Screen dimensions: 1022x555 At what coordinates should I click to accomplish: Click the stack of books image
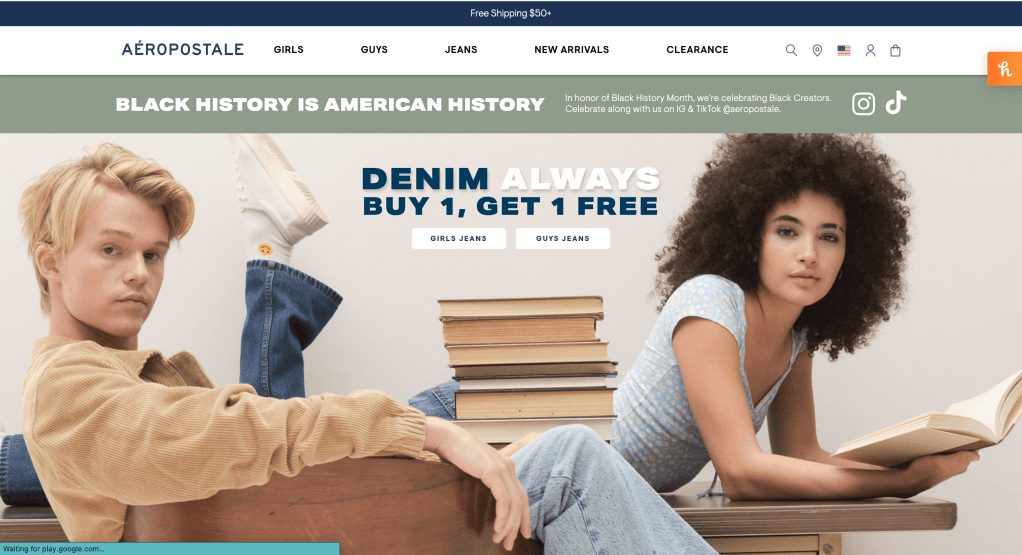[x=528, y=368]
